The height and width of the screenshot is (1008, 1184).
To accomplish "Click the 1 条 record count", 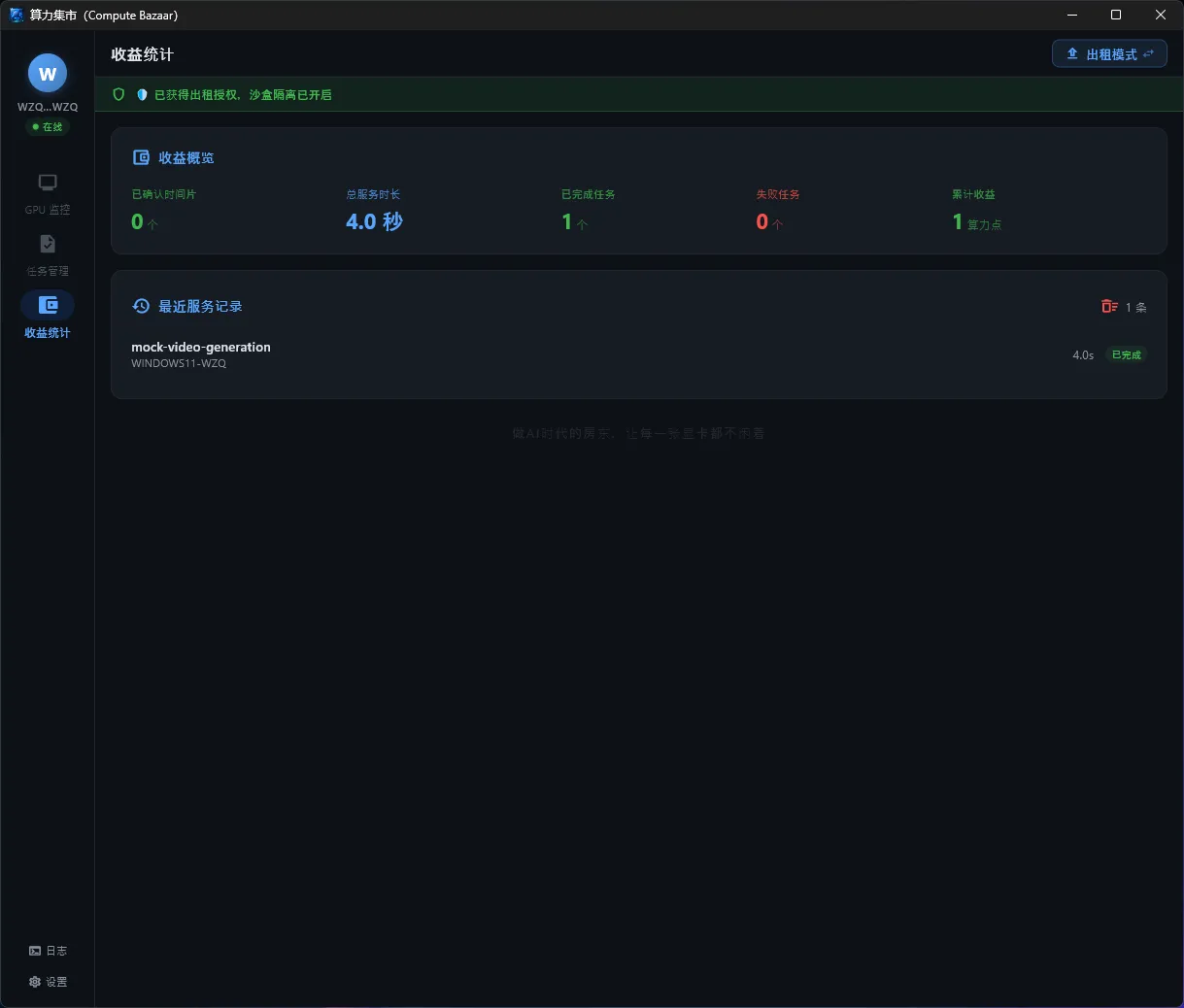I will coord(1135,307).
